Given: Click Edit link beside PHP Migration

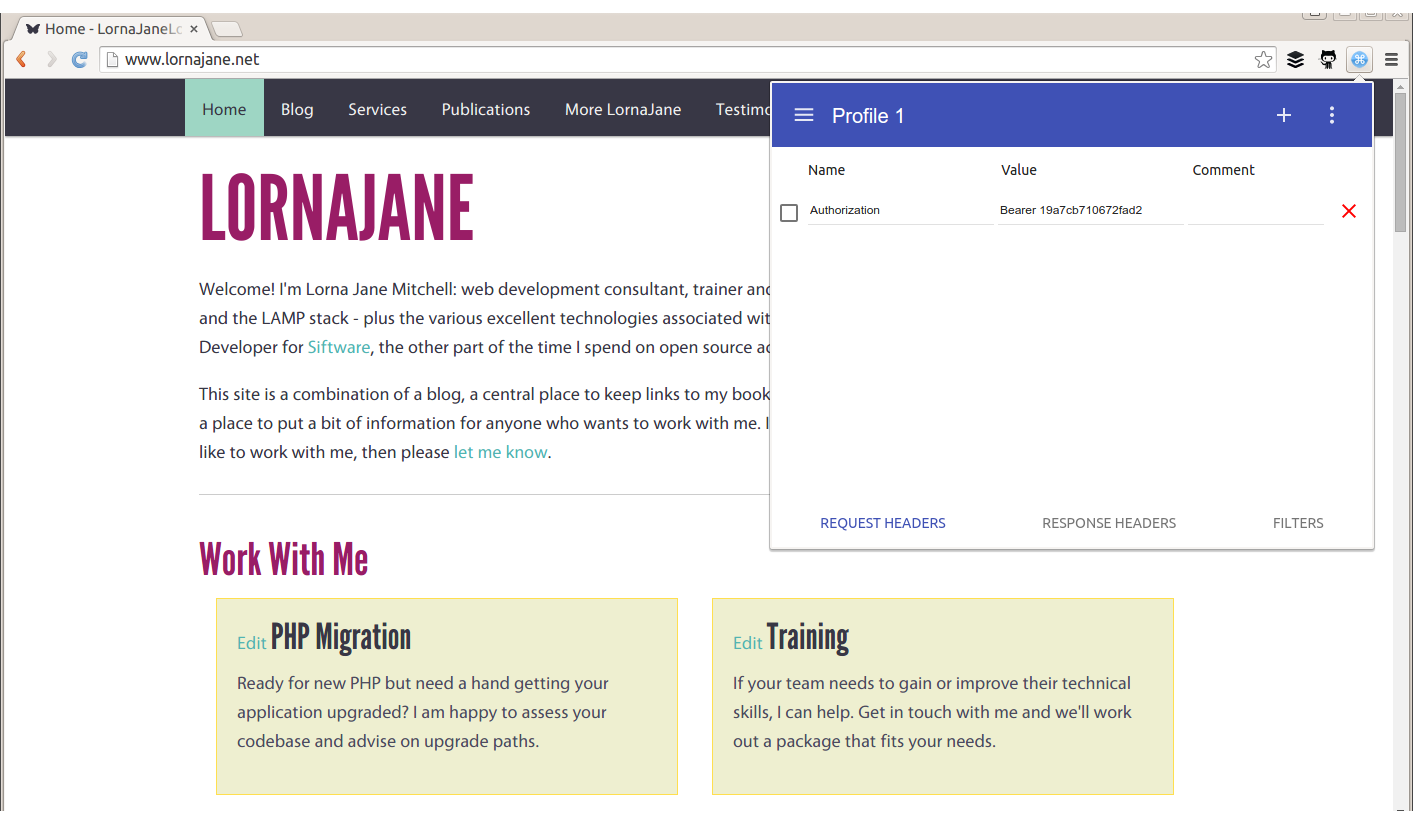Looking at the screenshot, I should point(252,643).
